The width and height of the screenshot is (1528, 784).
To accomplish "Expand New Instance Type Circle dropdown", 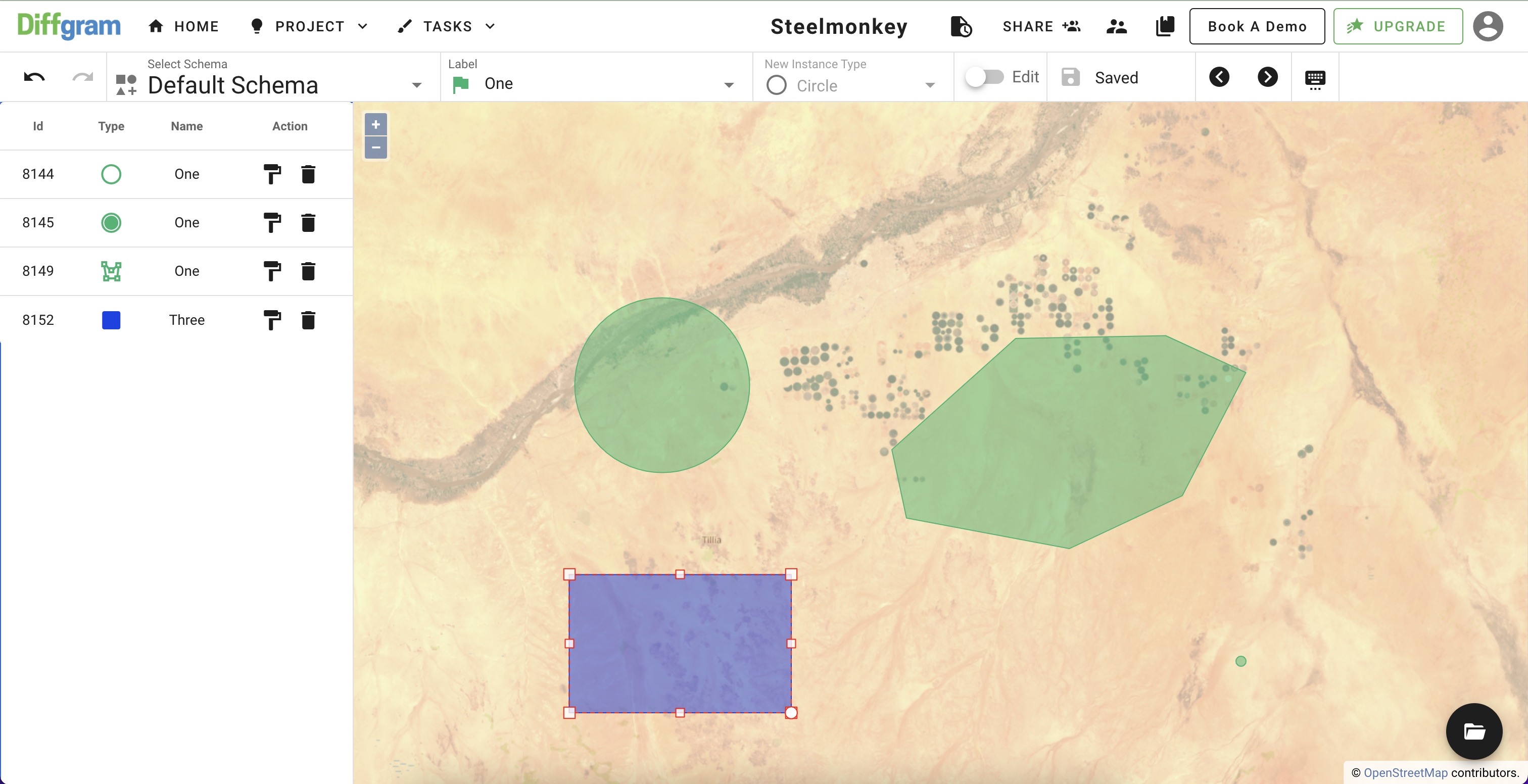I will (930, 85).
